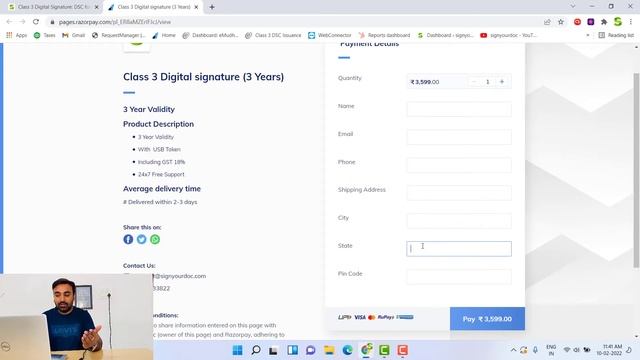This screenshot has width=640, height=360.
Task: Open Task View on taskbar
Action: 273,350
